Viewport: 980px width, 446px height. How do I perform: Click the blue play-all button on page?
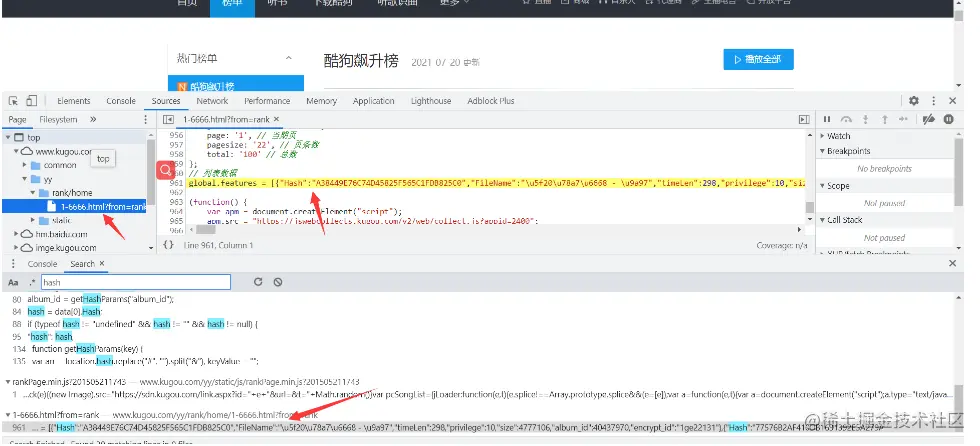coord(758,59)
